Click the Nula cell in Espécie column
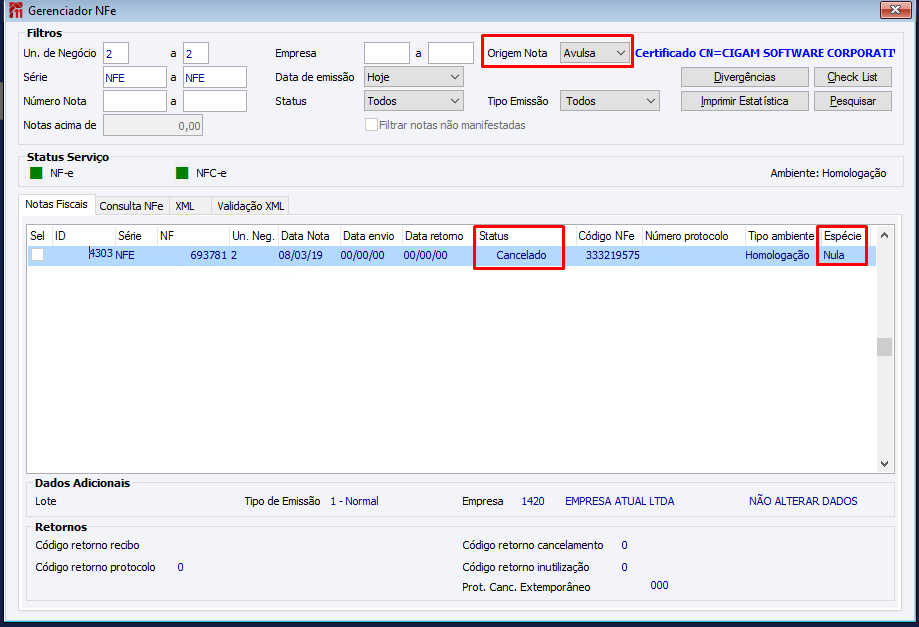The image size is (919, 627). (x=833, y=255)
